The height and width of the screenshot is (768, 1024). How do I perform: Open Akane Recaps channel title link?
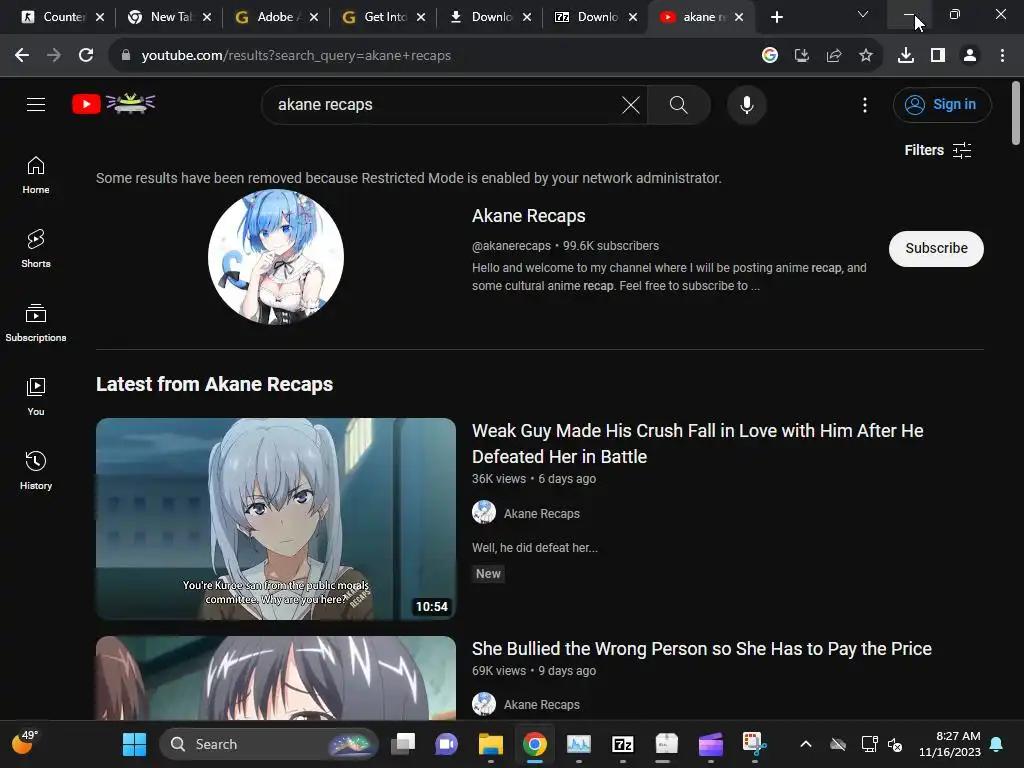point(528,216)
